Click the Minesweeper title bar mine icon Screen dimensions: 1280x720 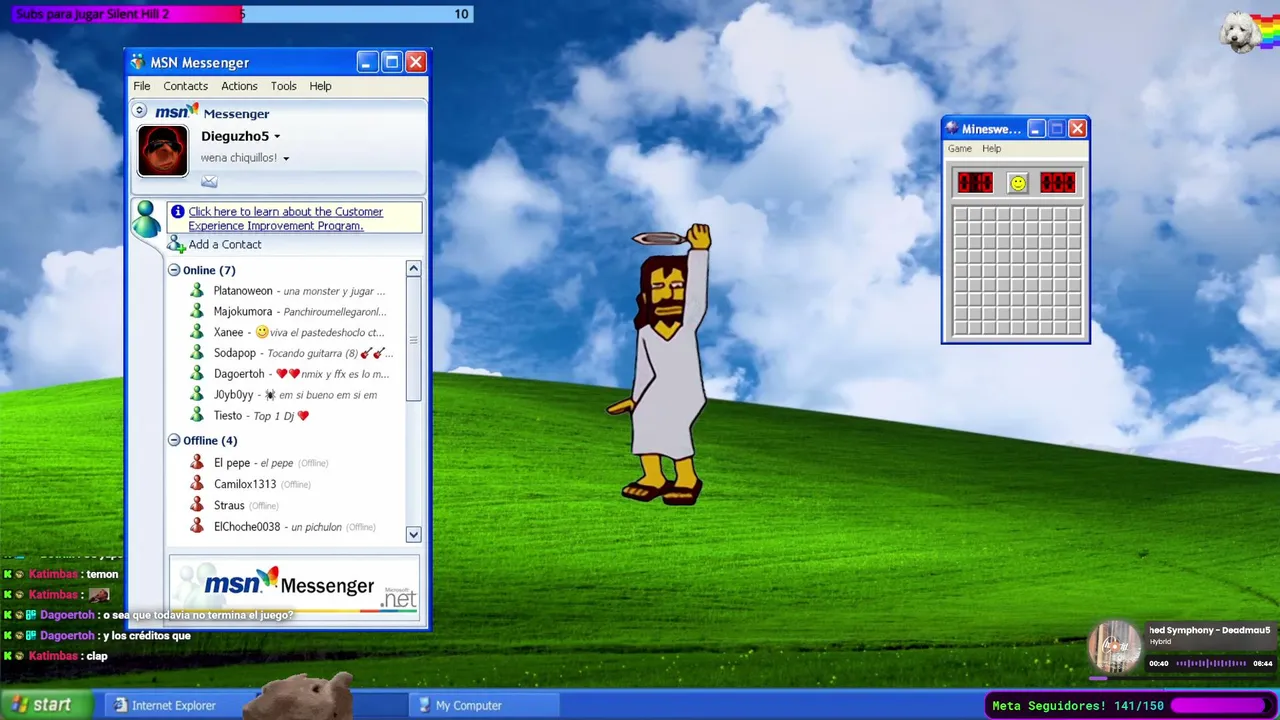[x=952, y=128]
